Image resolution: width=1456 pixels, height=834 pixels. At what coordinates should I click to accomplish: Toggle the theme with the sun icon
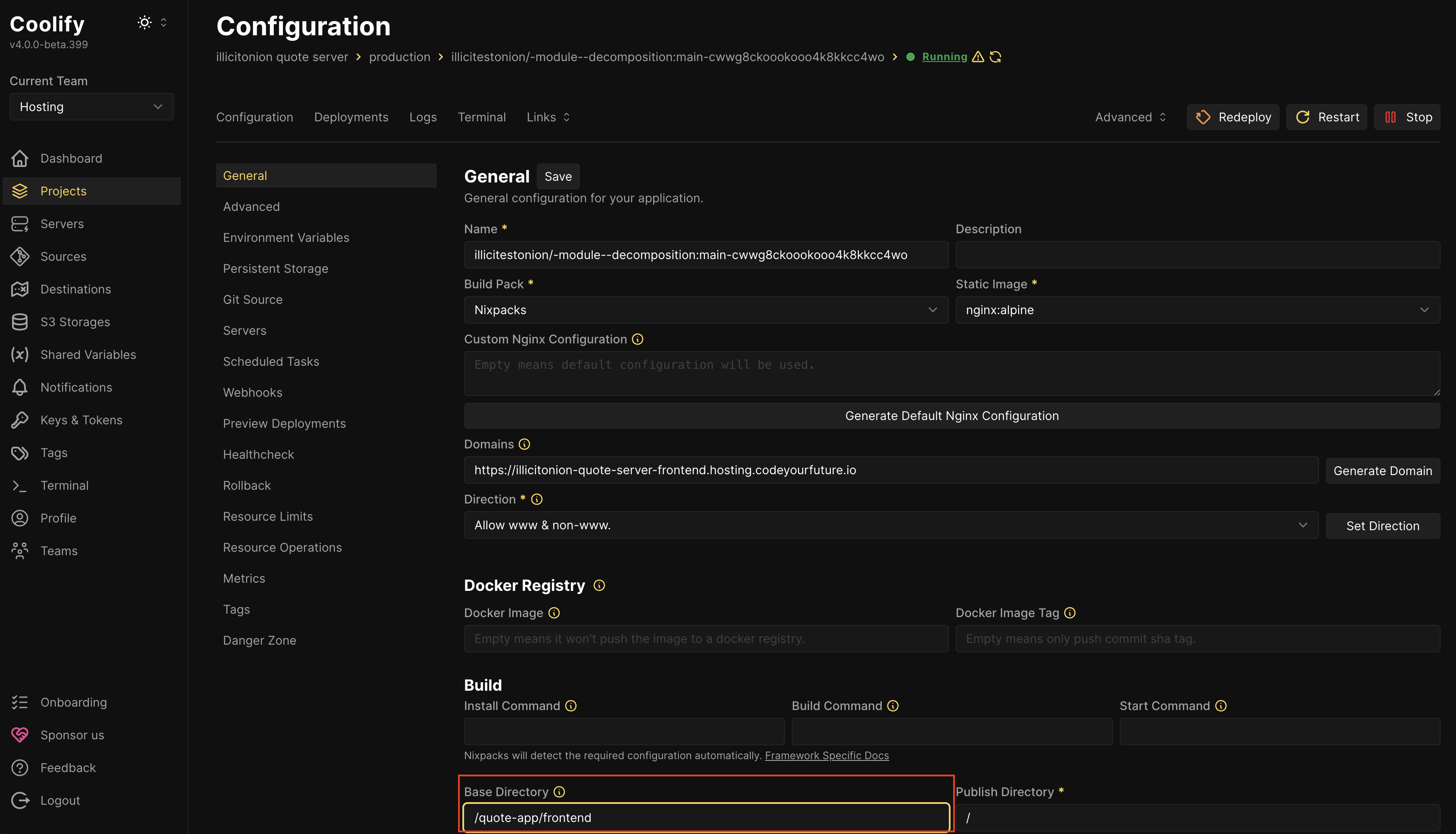[144, 22]
